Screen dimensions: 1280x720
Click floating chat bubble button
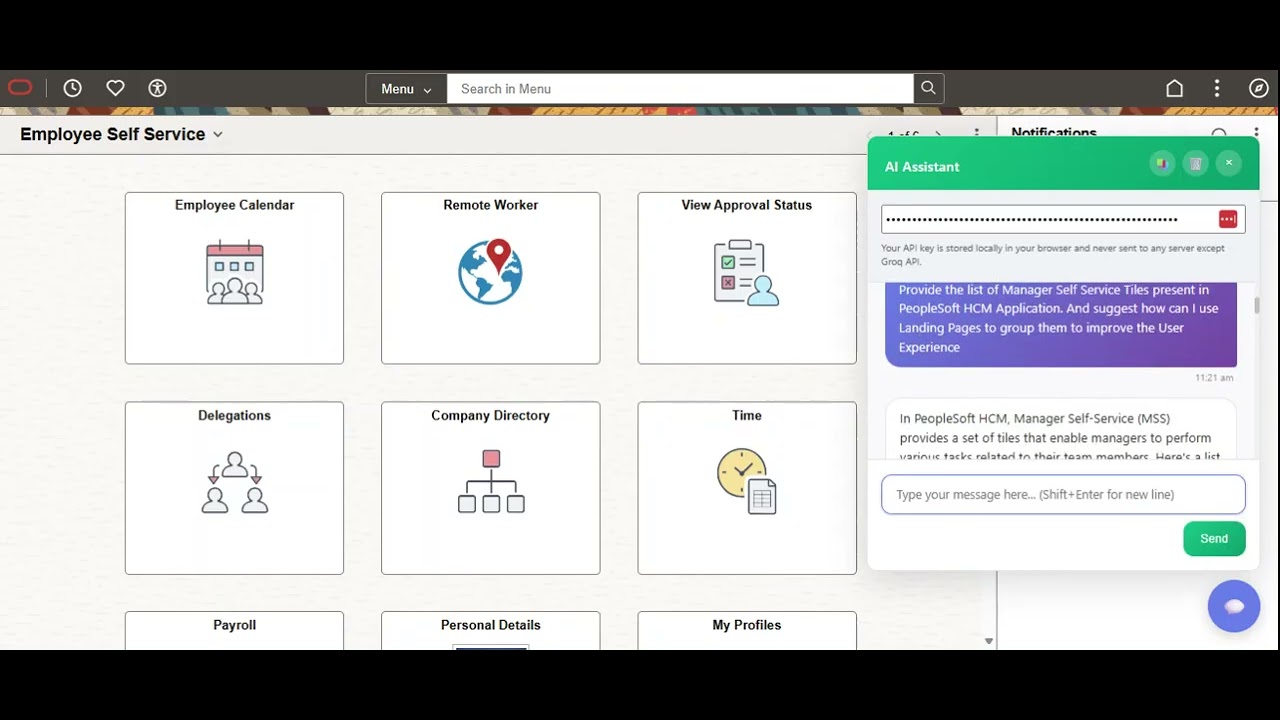(x=1234, y=606)
